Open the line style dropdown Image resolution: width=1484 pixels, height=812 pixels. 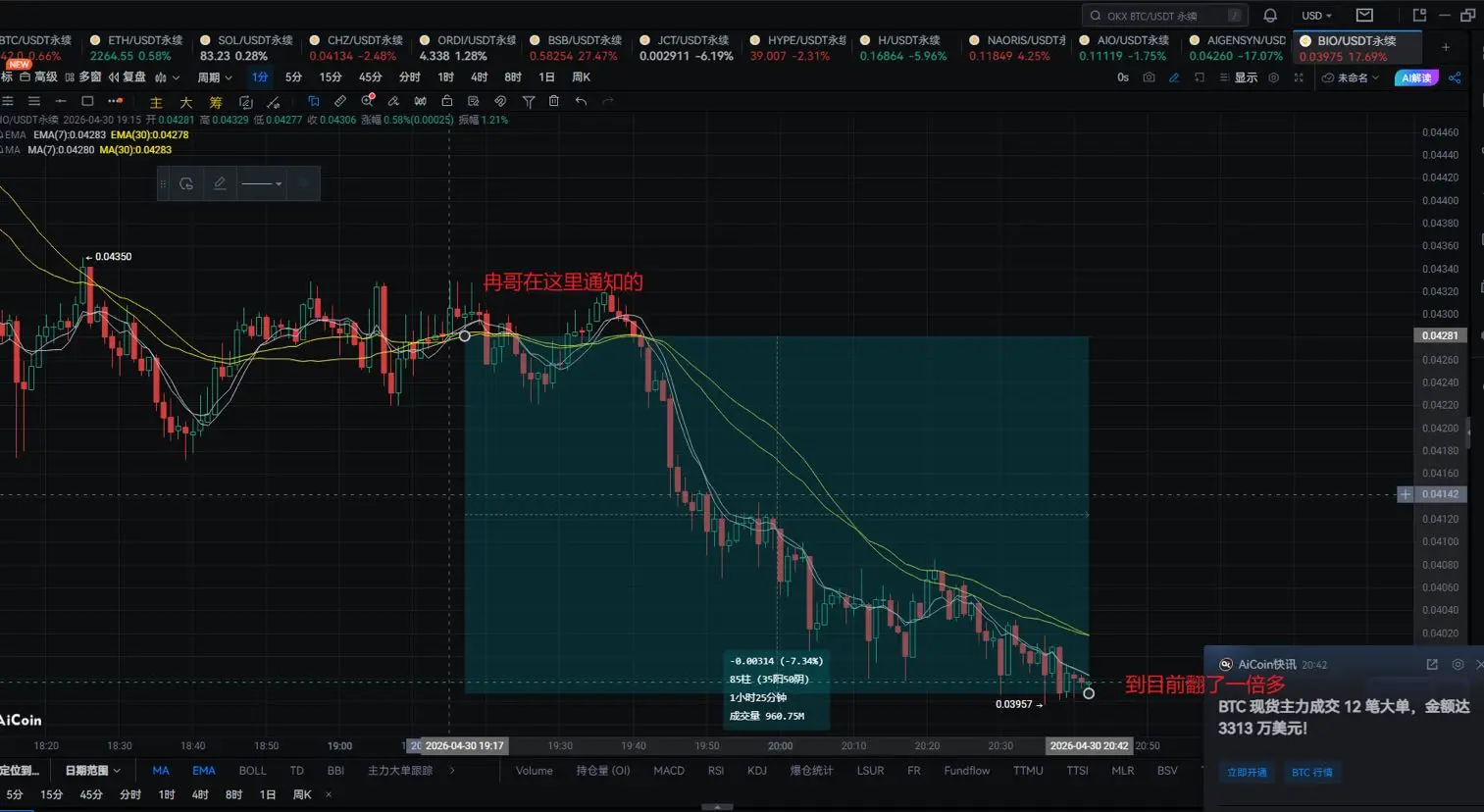point(262,183)
